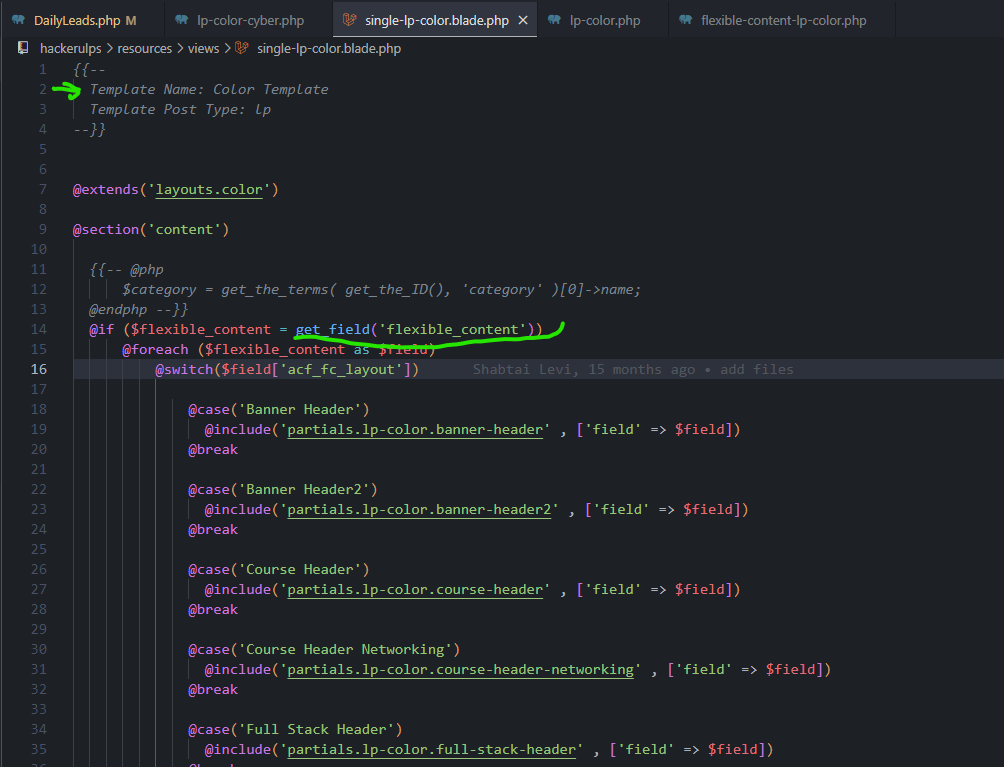Expand the views breadcrumb folder
The image size is (1004, 767).
[203, 48]
